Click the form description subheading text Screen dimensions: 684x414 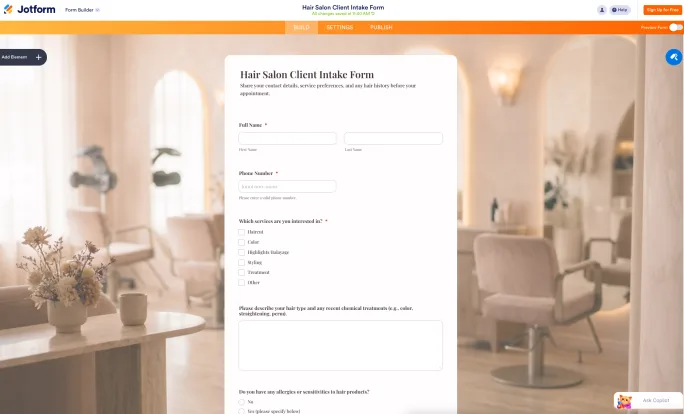pos(328,89)
